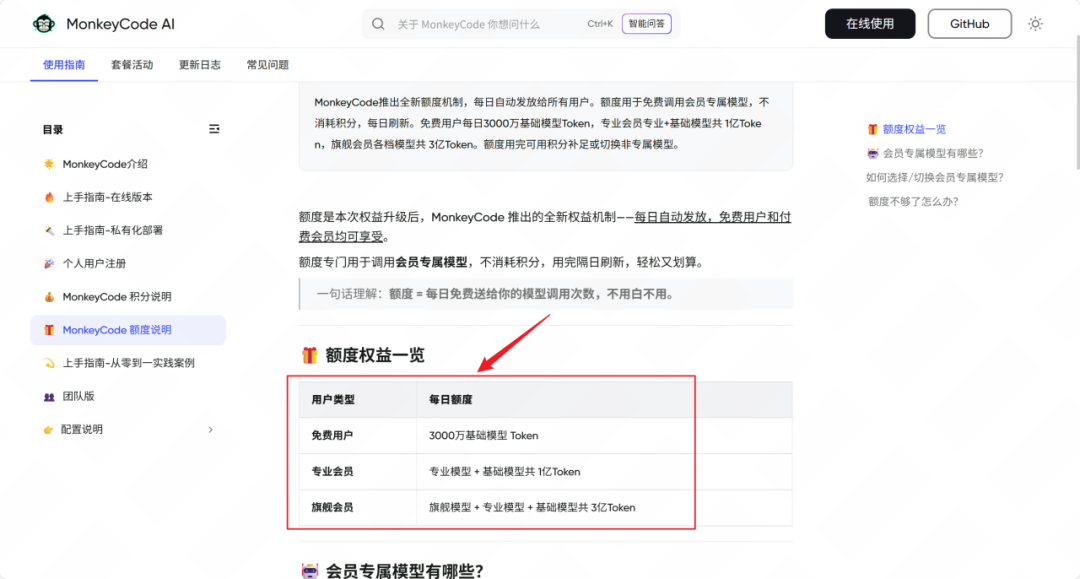Open MonkeyCode介绍 in the sidebar
Image resolution: width=1080 pixels, height=579 pixels.
coord(128,164)
